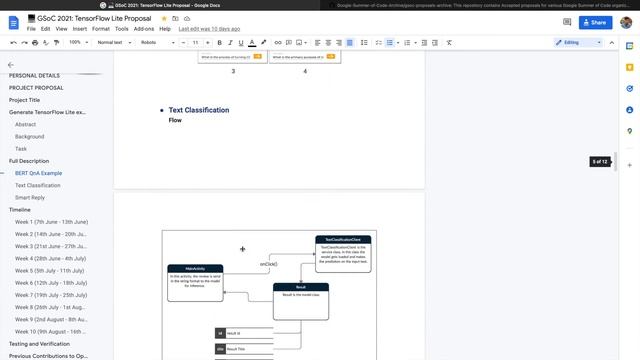Toggle the bulleted list
The width and height of the screenshot is (640, 360).
(x=389, y=42)
